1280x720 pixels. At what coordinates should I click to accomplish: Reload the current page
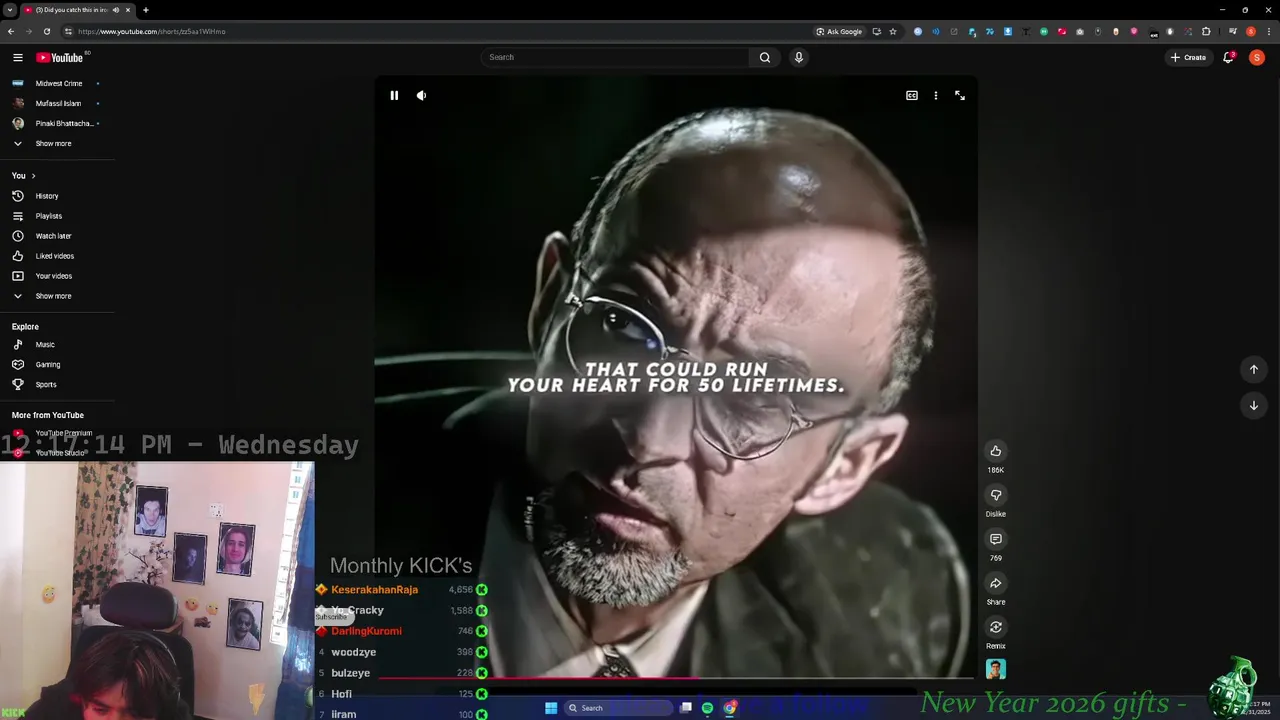pyautogui.click(x=46, y=31)
